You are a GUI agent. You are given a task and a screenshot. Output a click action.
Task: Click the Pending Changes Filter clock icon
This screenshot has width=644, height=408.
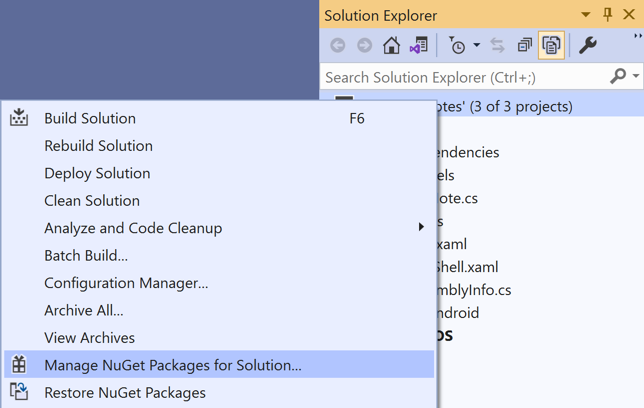pyautogui.click(x=457, y=45)
